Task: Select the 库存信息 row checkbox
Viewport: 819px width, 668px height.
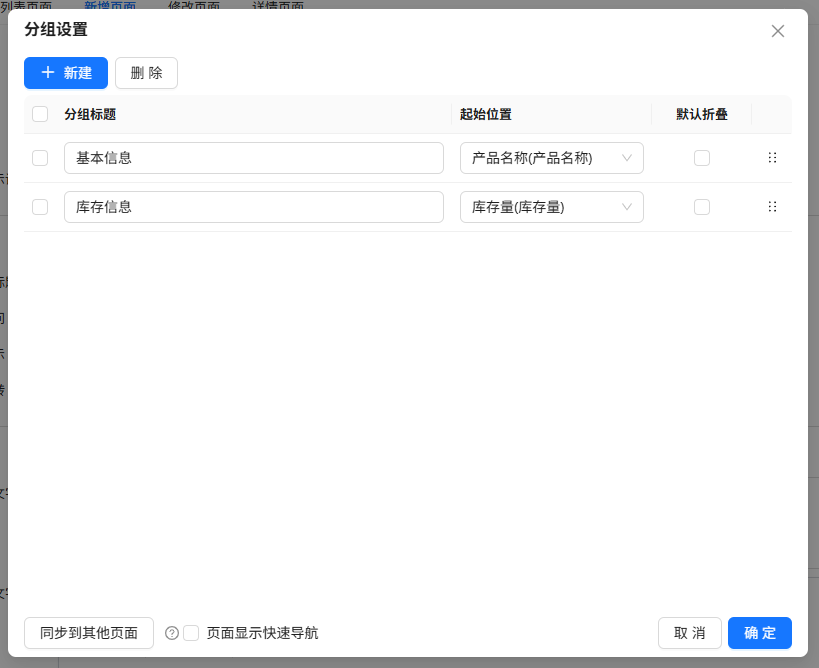Action: 40,207
